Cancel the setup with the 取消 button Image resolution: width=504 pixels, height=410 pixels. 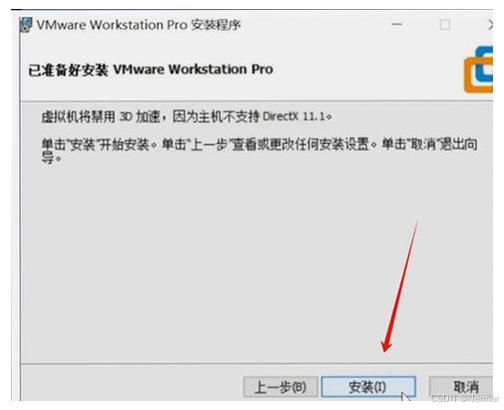click(x=462, y=386)
